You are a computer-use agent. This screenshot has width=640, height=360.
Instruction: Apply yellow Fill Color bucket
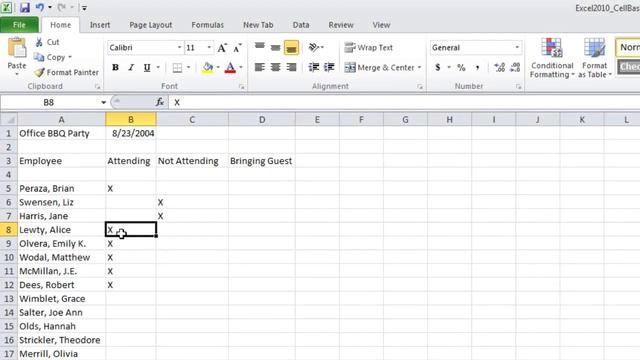(x=208, y=67)
